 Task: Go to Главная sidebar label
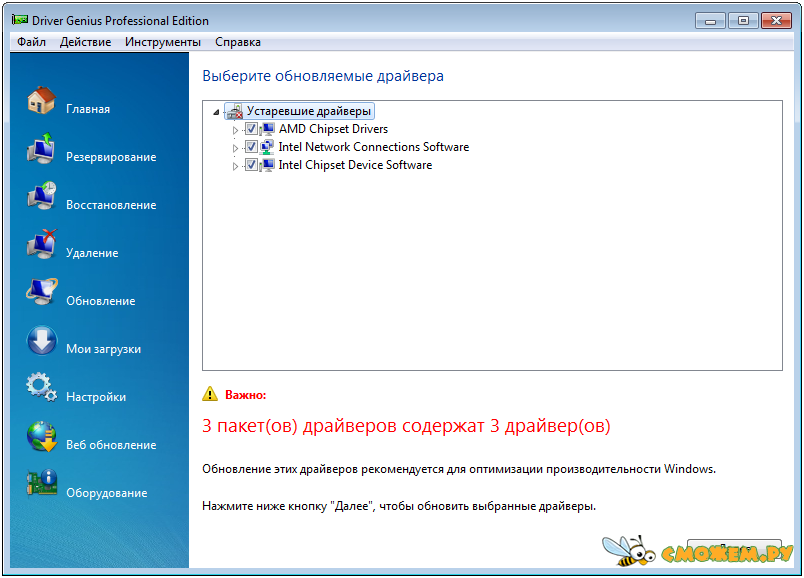tap(88, 109)
